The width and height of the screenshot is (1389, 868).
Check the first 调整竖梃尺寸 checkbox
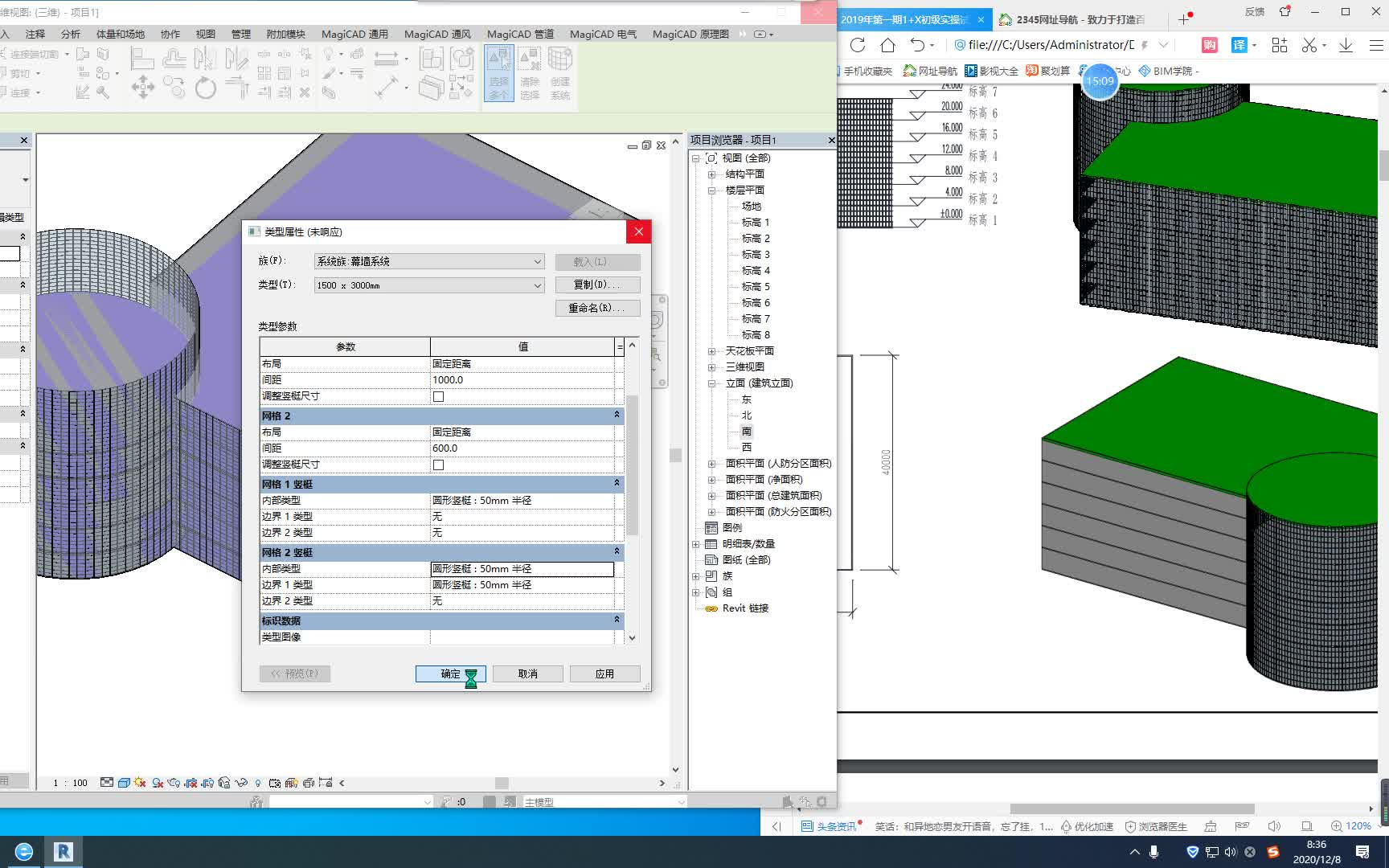click(x=437, y=396)
